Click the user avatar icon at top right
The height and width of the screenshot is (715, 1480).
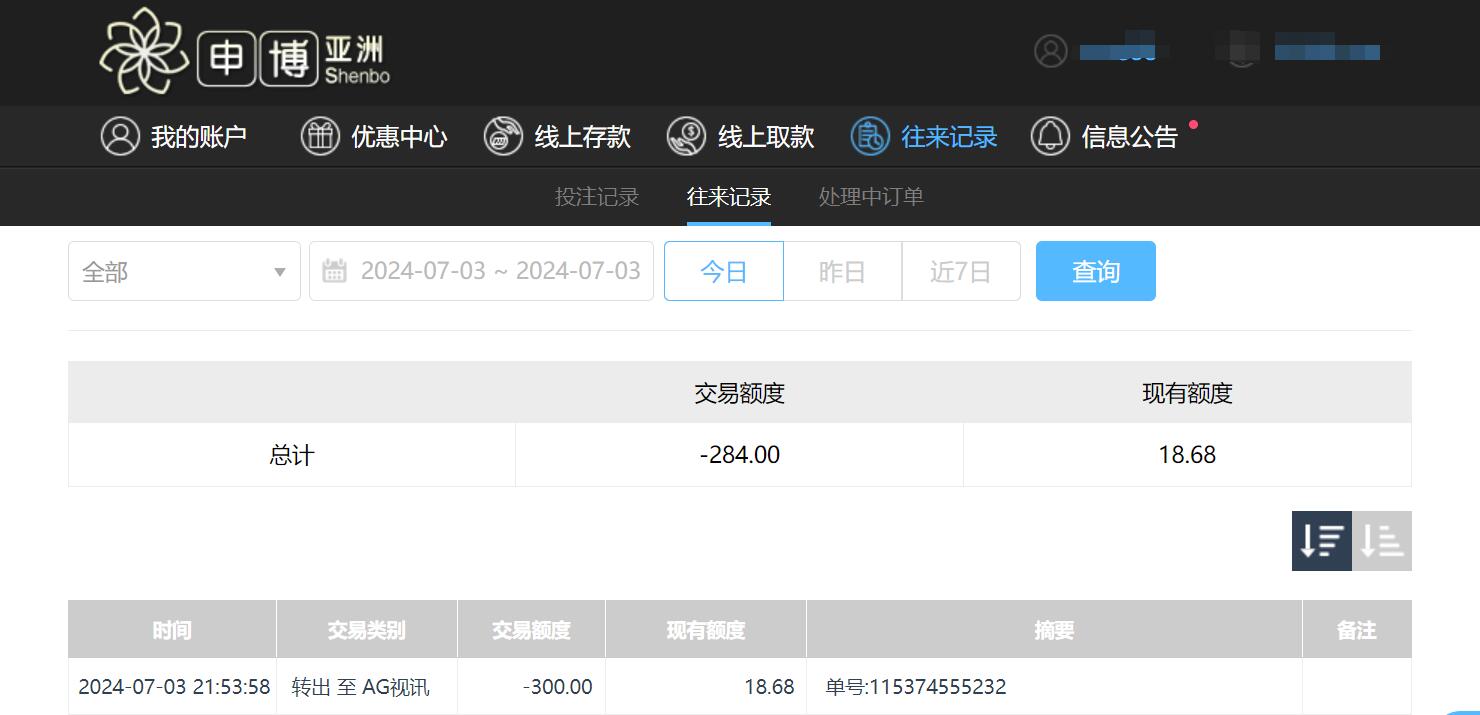(x=1049, y=51)
